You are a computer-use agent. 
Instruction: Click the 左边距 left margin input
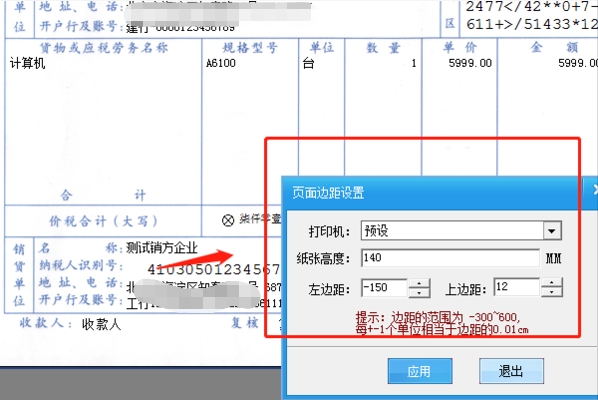[384, 288]
